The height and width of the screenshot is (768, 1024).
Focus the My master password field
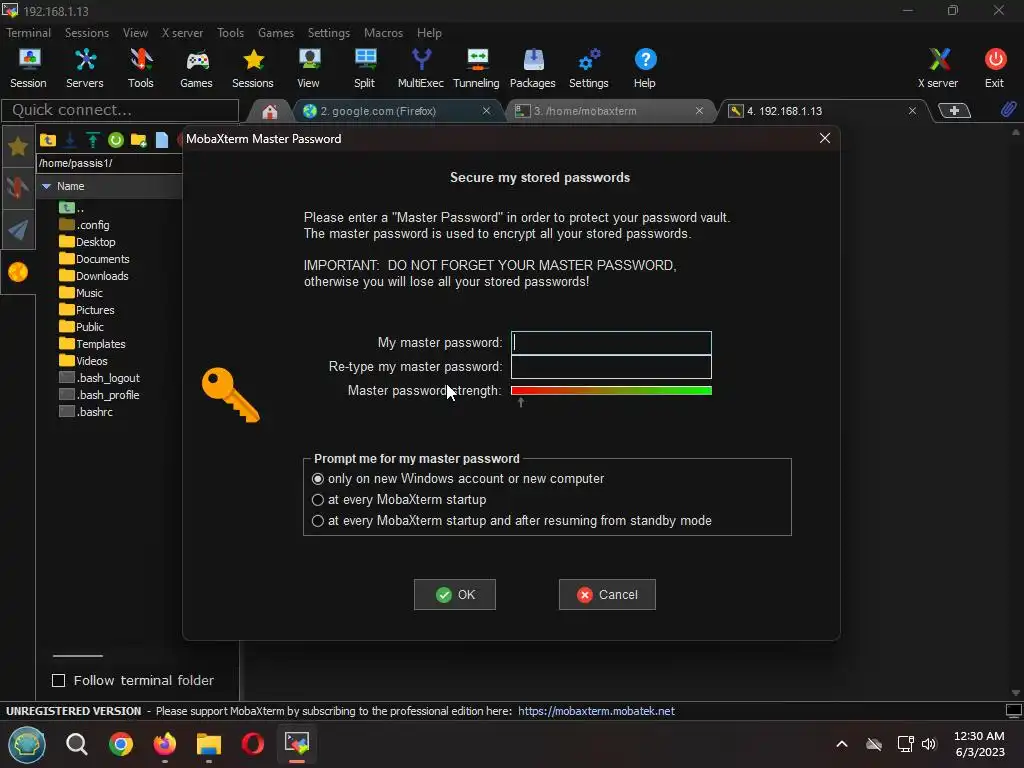(x=611, y=343)
